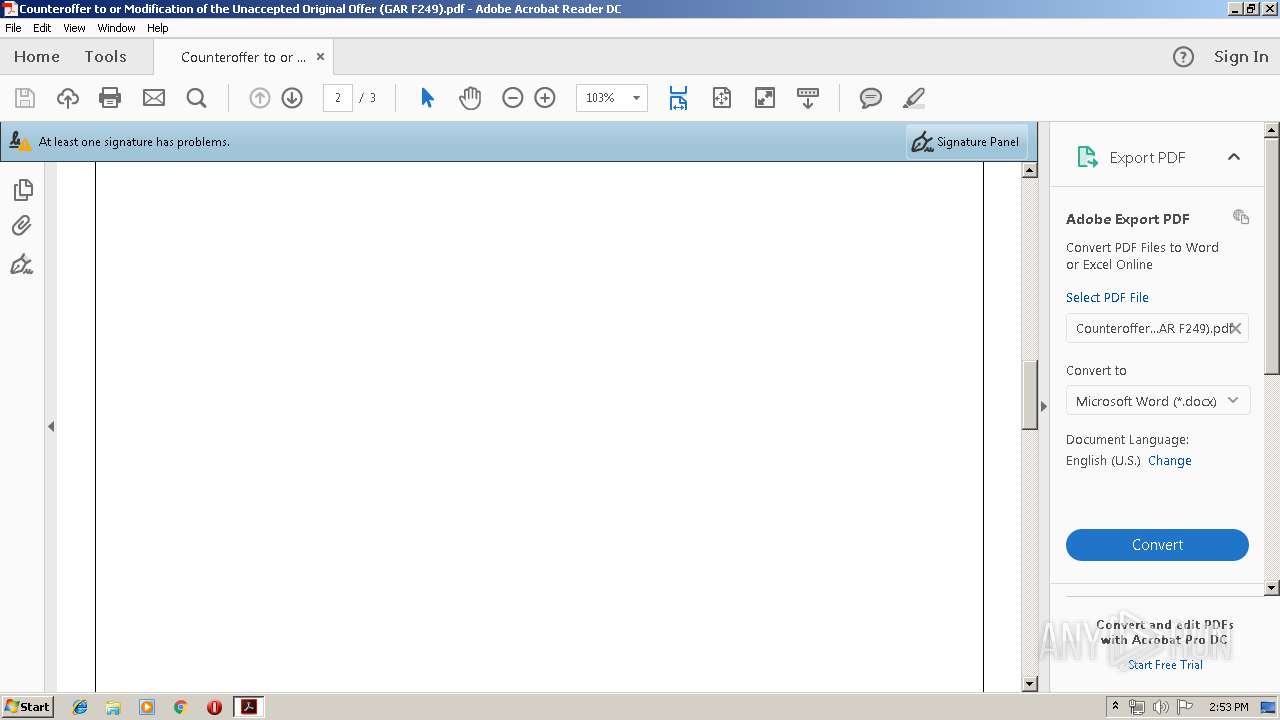Screen dimensions: 1280x720
Task: Click document scrollbar up arrow
Action: 1030,170
